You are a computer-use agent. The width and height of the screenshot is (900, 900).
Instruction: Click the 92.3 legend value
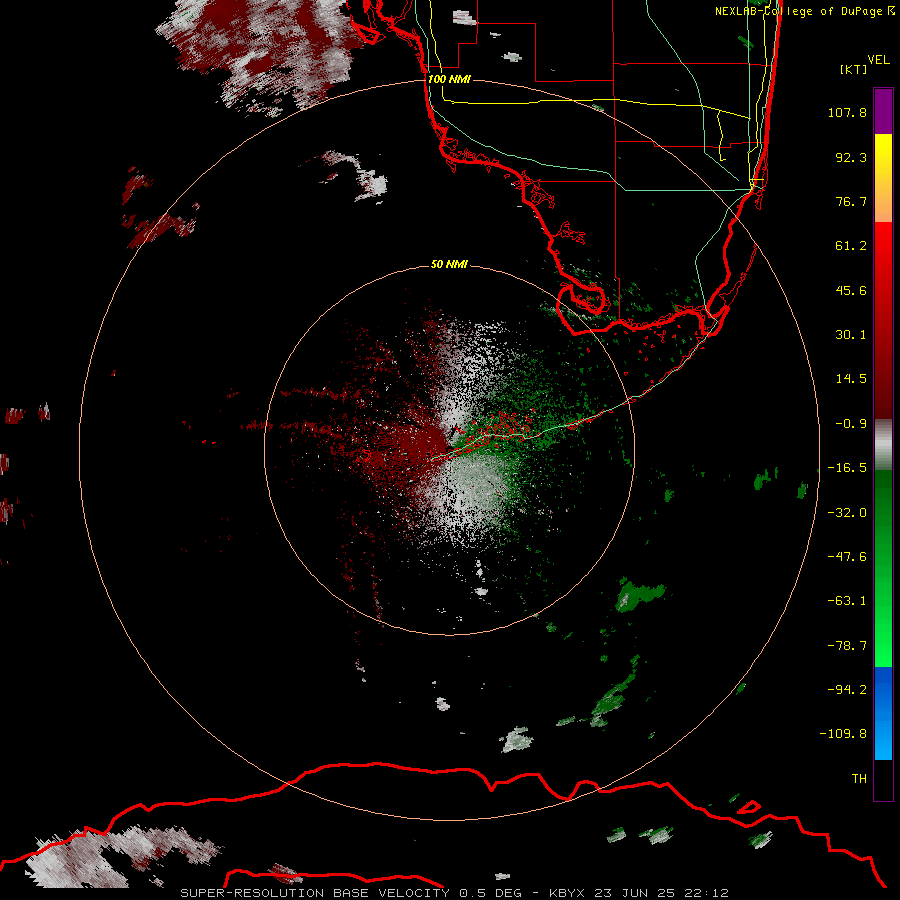851,157
